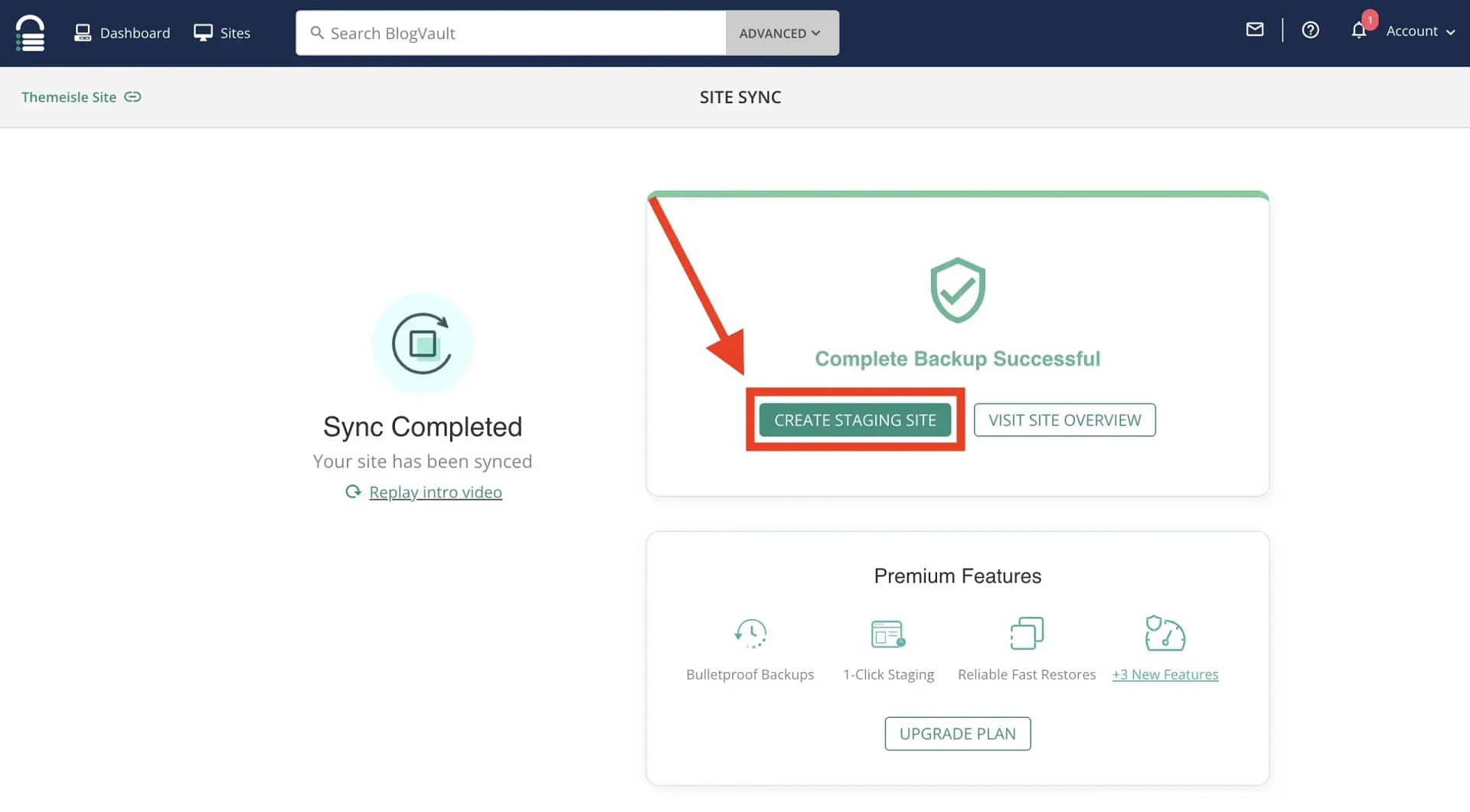
Task: Expand the ADVANCED search dropdown
Action: tap(782, 33)
